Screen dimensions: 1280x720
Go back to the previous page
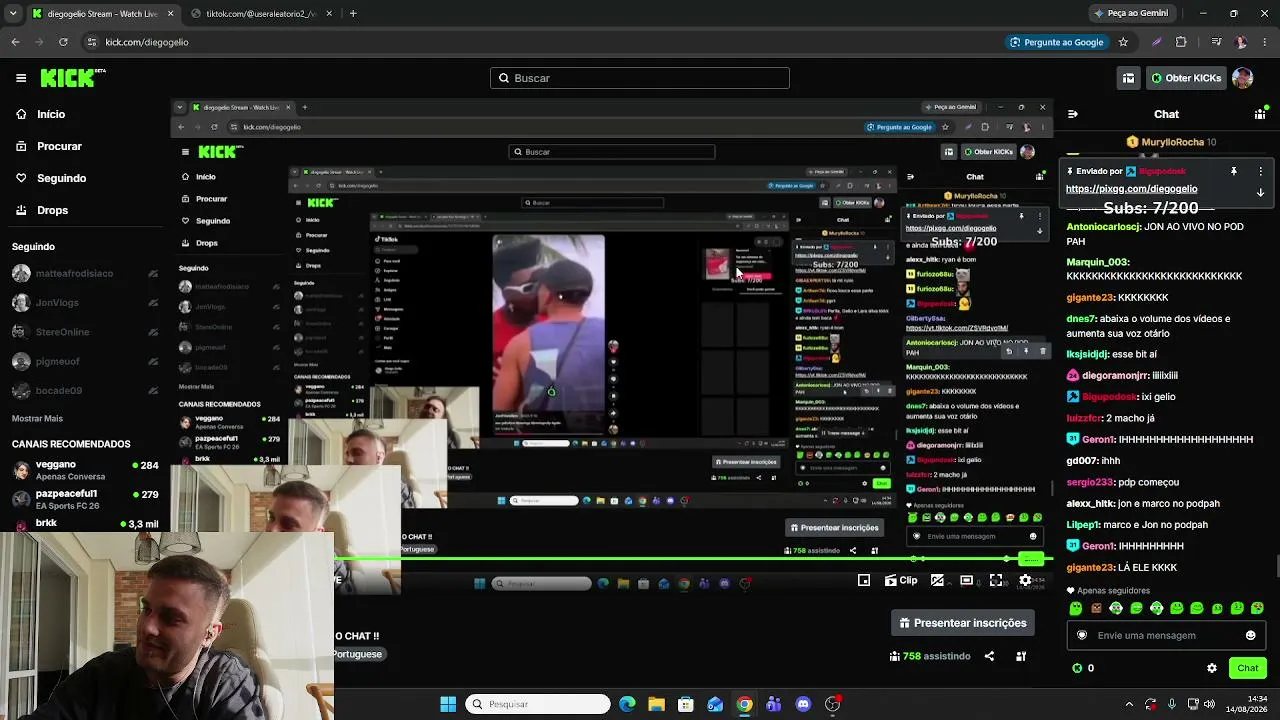pyautogui.click(x=15, y=42)
